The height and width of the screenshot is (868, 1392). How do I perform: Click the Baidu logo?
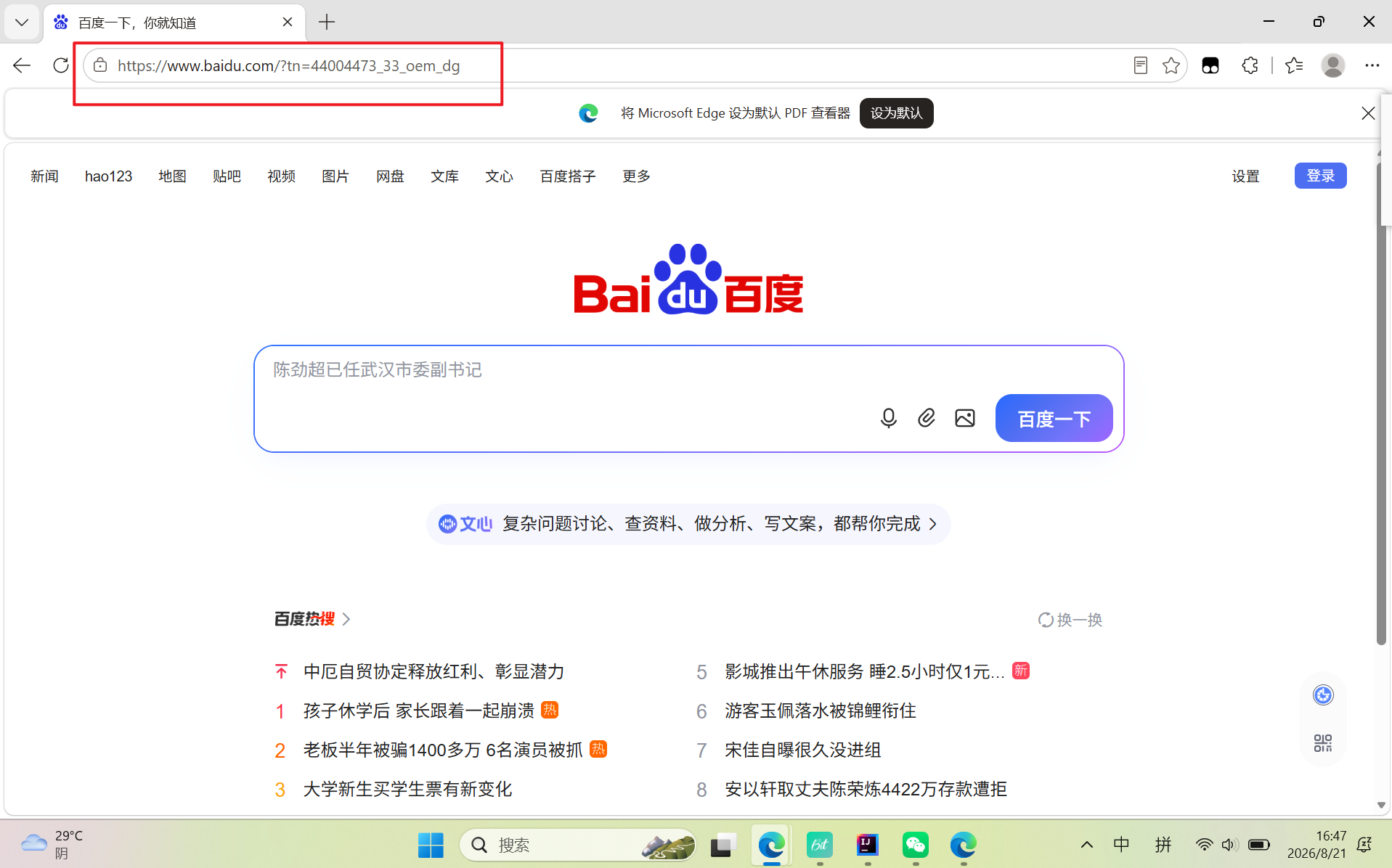[x=688, y=279]
